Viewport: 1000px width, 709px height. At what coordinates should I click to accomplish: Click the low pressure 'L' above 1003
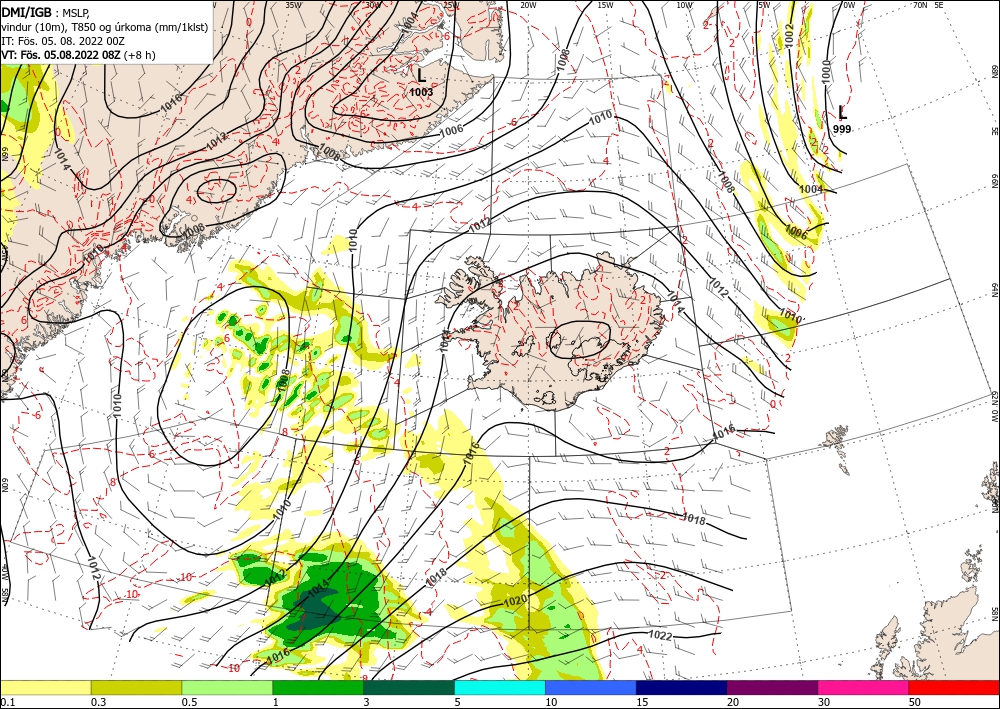pos(422,75)
